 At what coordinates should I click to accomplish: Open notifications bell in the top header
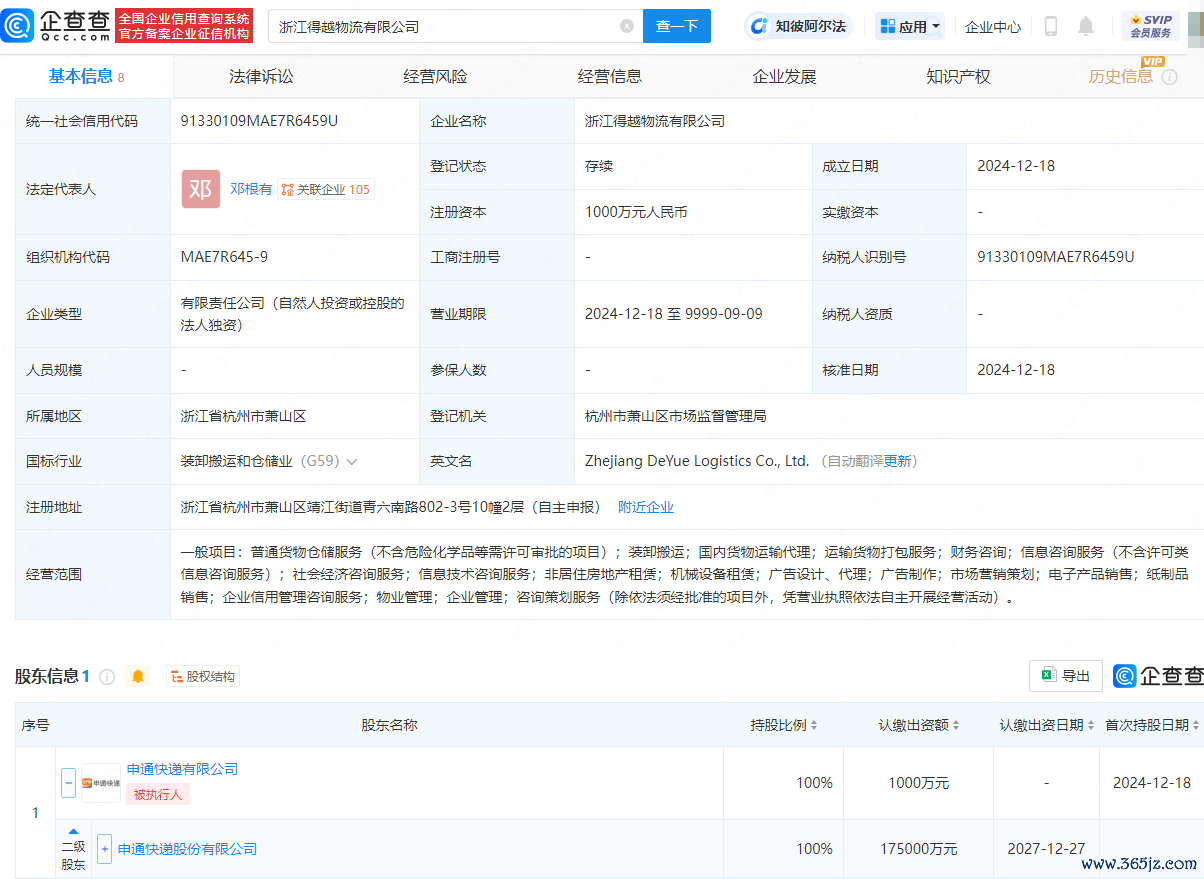(x=1086, y=26)
